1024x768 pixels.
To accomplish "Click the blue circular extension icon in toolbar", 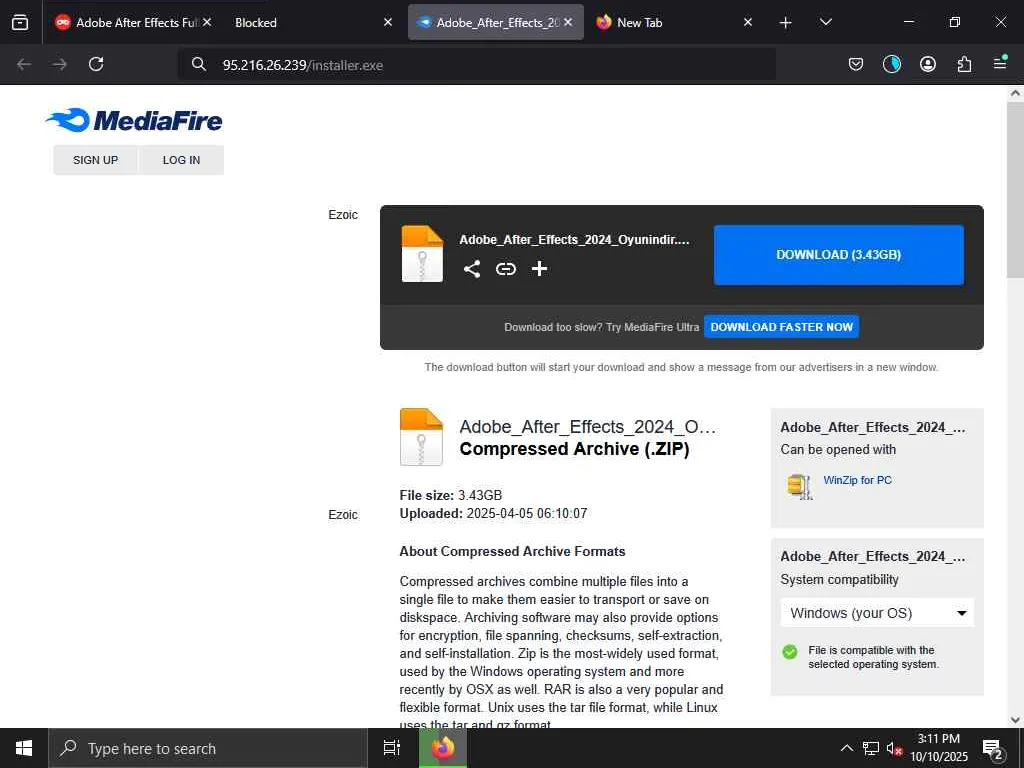I will click(891, 64).
